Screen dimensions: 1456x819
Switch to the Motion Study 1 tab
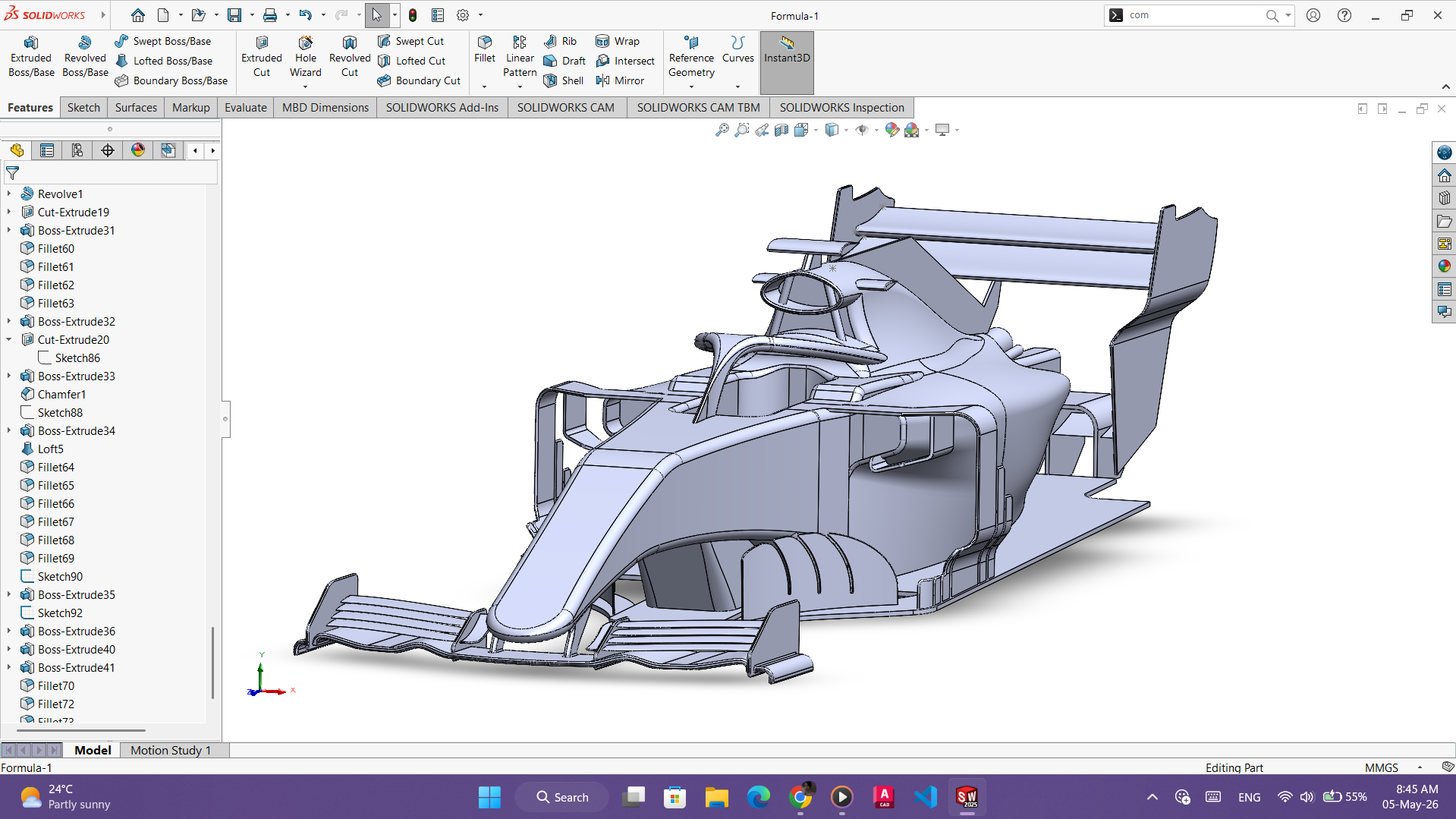[171, 750]
